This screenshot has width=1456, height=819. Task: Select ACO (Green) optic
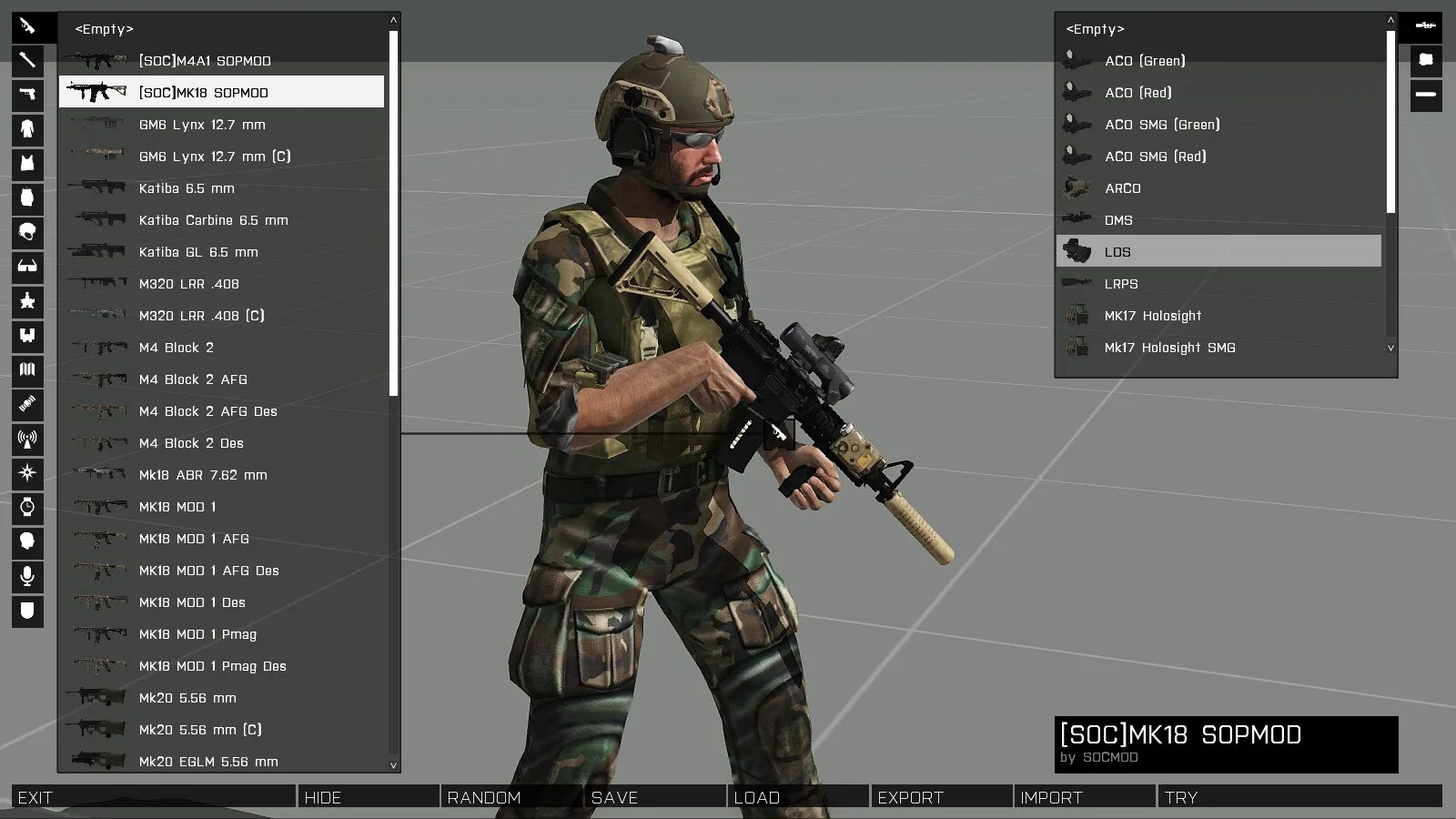click(1219, 61)
